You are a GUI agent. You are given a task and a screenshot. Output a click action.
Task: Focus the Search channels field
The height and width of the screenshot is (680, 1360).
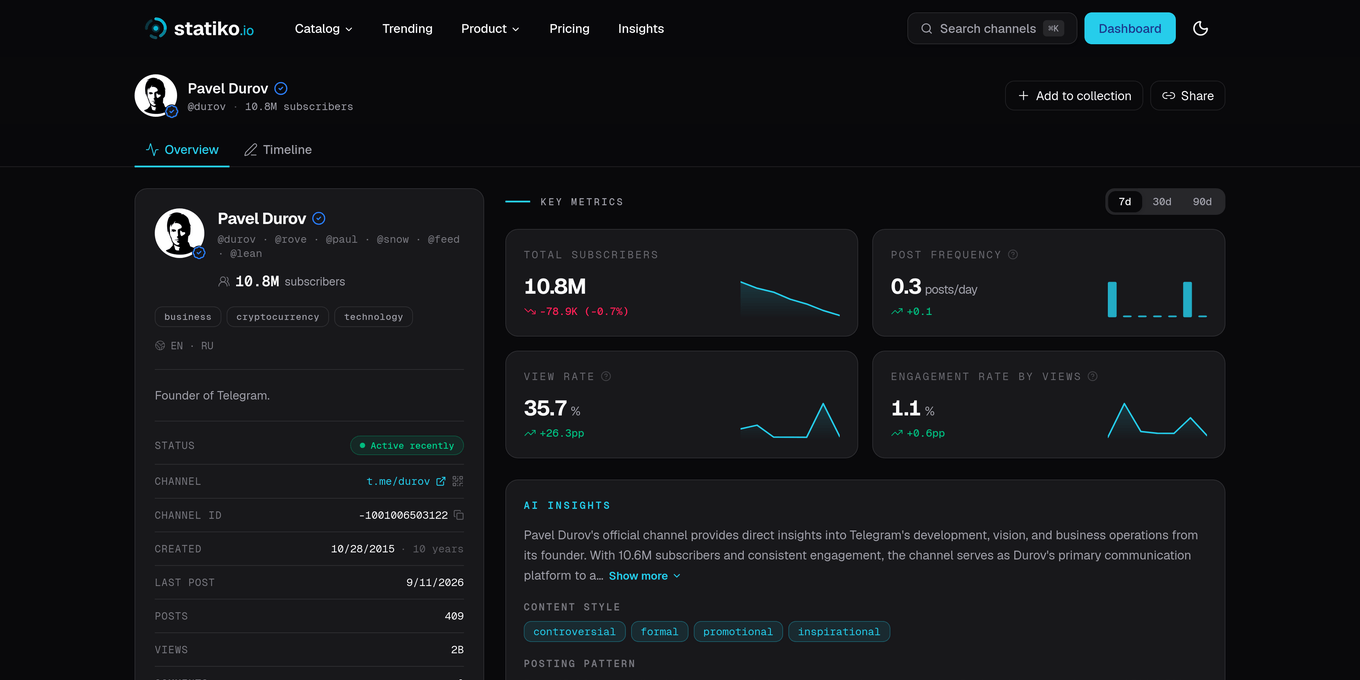(992, 28)
